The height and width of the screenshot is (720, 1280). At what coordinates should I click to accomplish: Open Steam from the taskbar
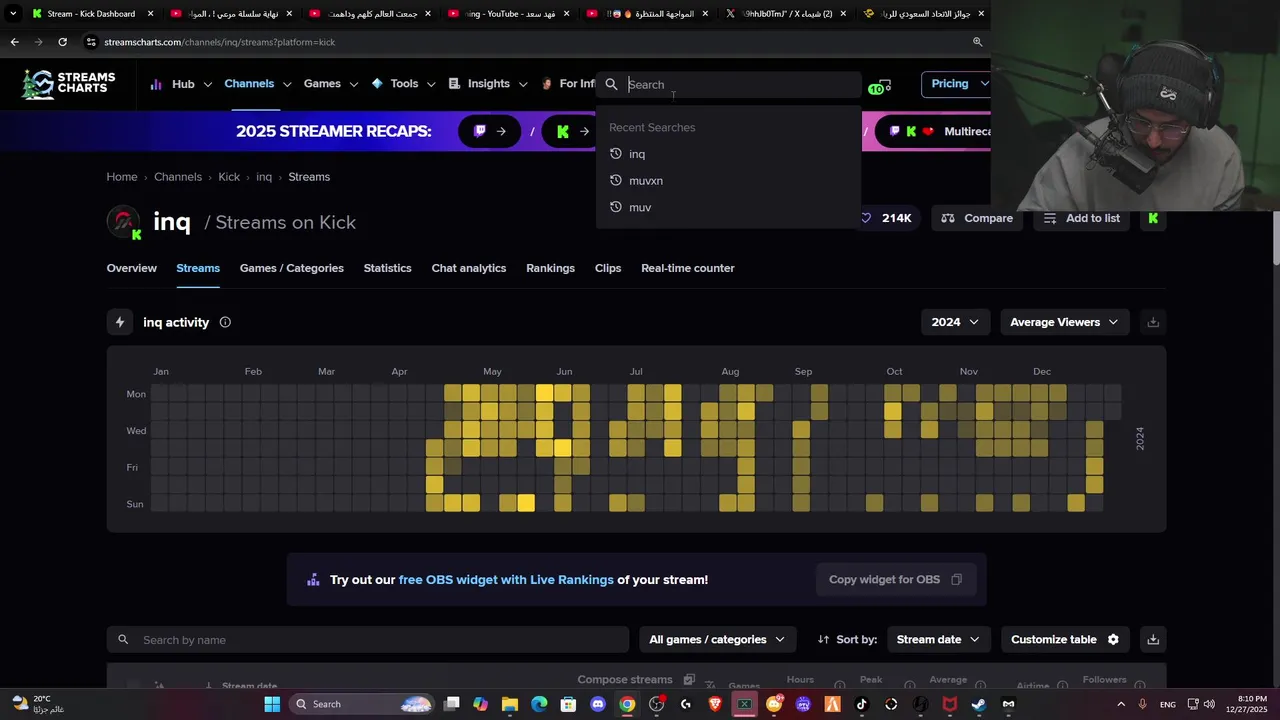[x=978, y=704]
